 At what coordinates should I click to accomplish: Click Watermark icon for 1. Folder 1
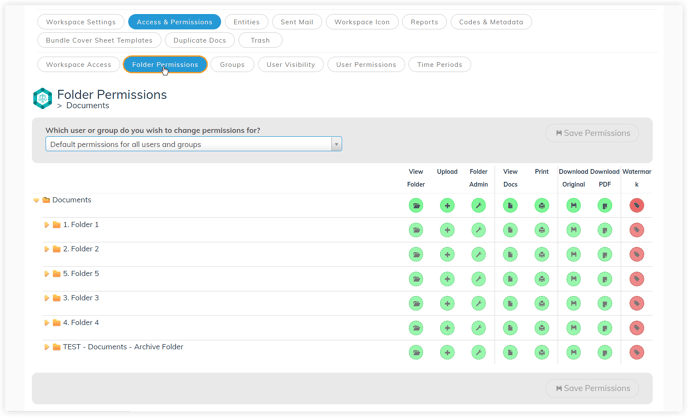click(637, 230)
